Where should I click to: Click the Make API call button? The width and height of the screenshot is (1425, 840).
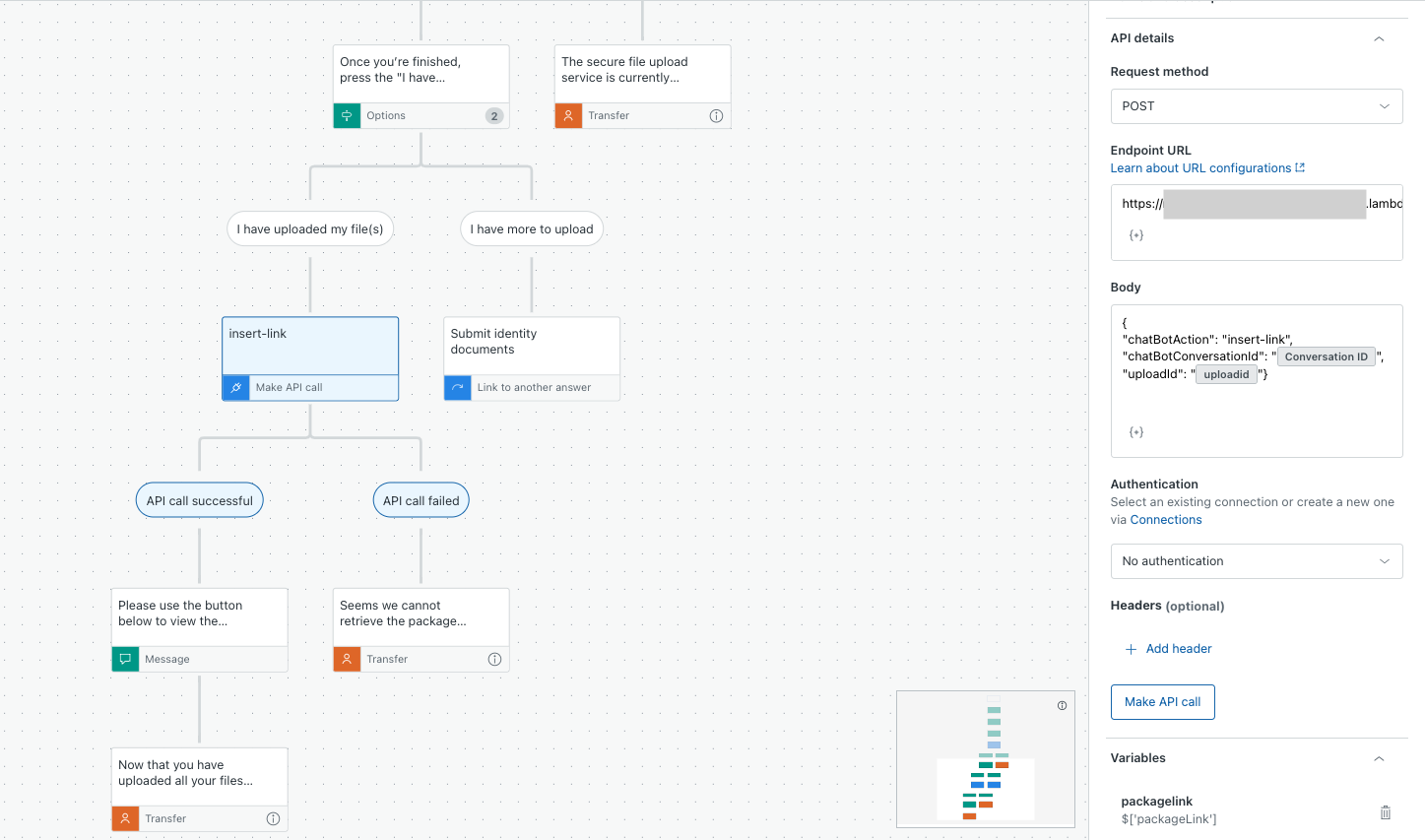[1162, 702]
